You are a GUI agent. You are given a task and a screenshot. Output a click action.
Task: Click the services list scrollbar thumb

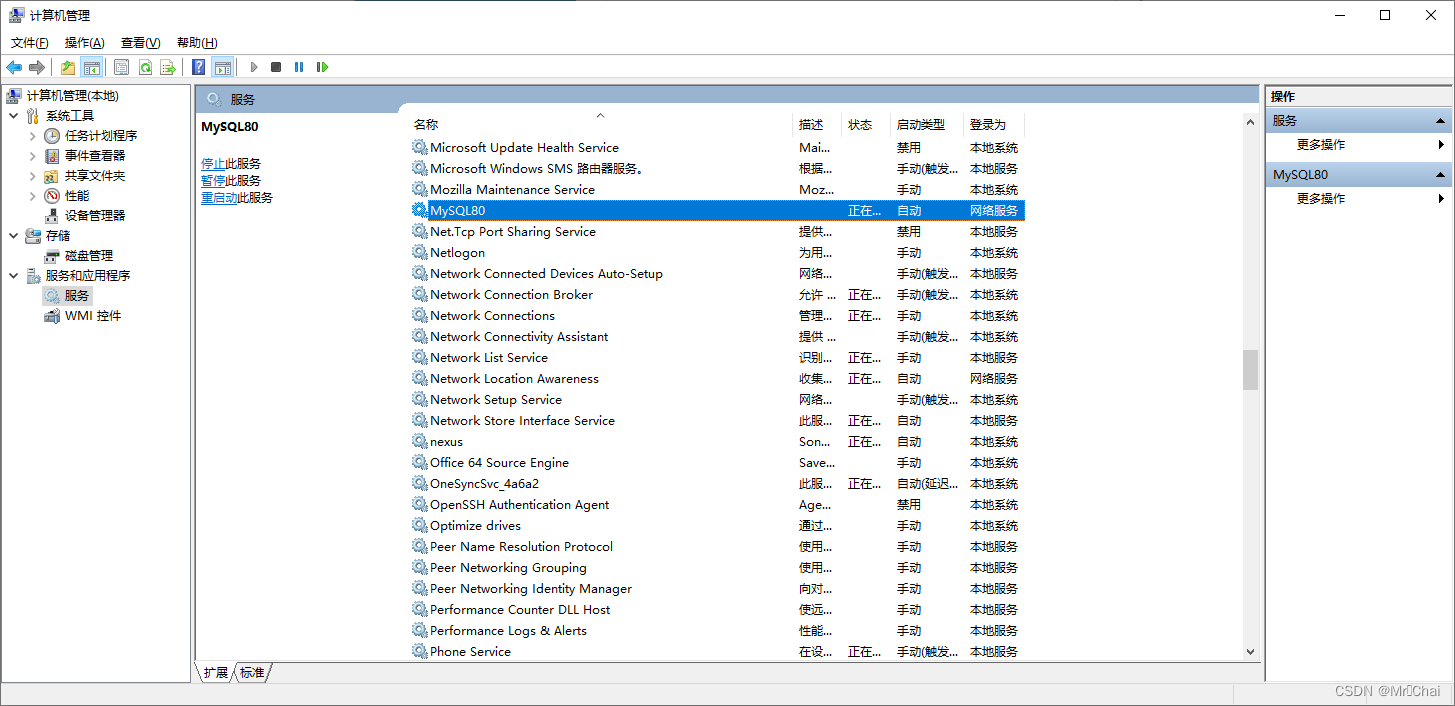point(1250,370)
